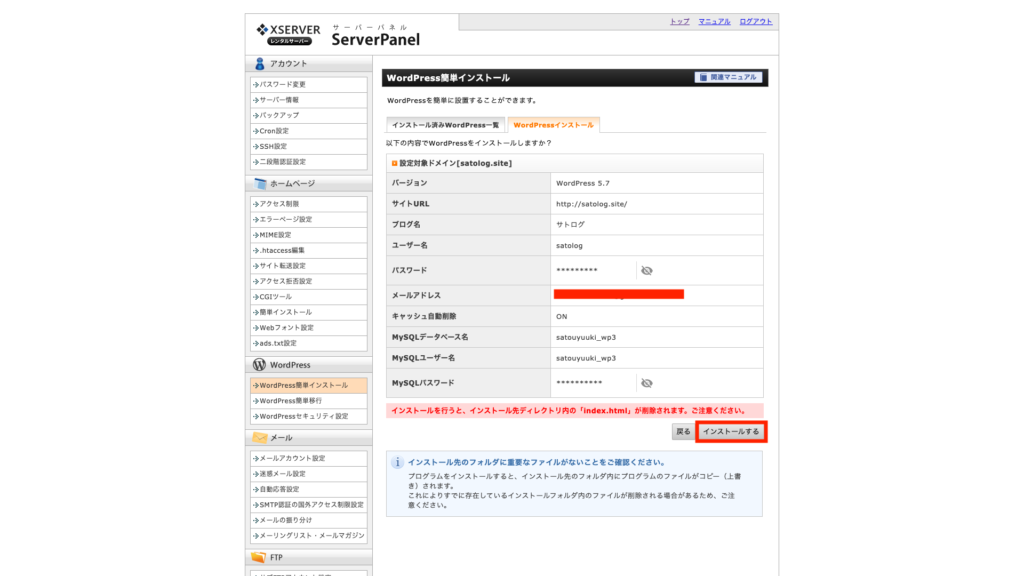Click the version value WordPress 5.7
1024x576 pixels.
583,184
